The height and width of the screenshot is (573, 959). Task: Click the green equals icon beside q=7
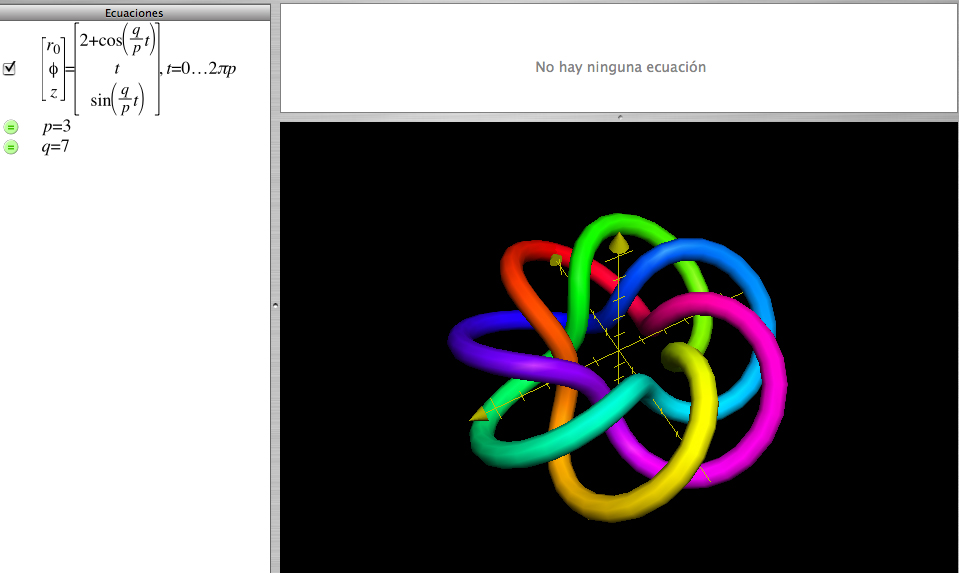[x=11, y=147]
